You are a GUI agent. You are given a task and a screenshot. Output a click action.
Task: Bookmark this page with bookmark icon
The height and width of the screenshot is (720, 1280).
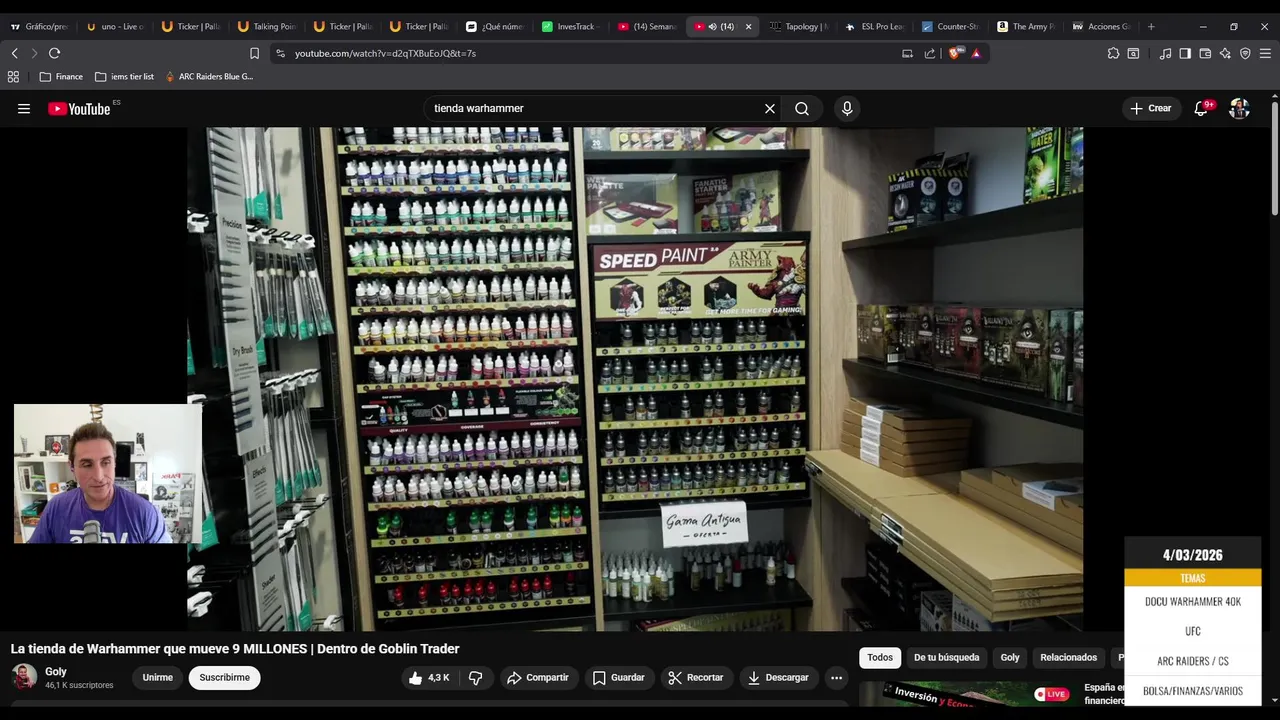[254, 53]
